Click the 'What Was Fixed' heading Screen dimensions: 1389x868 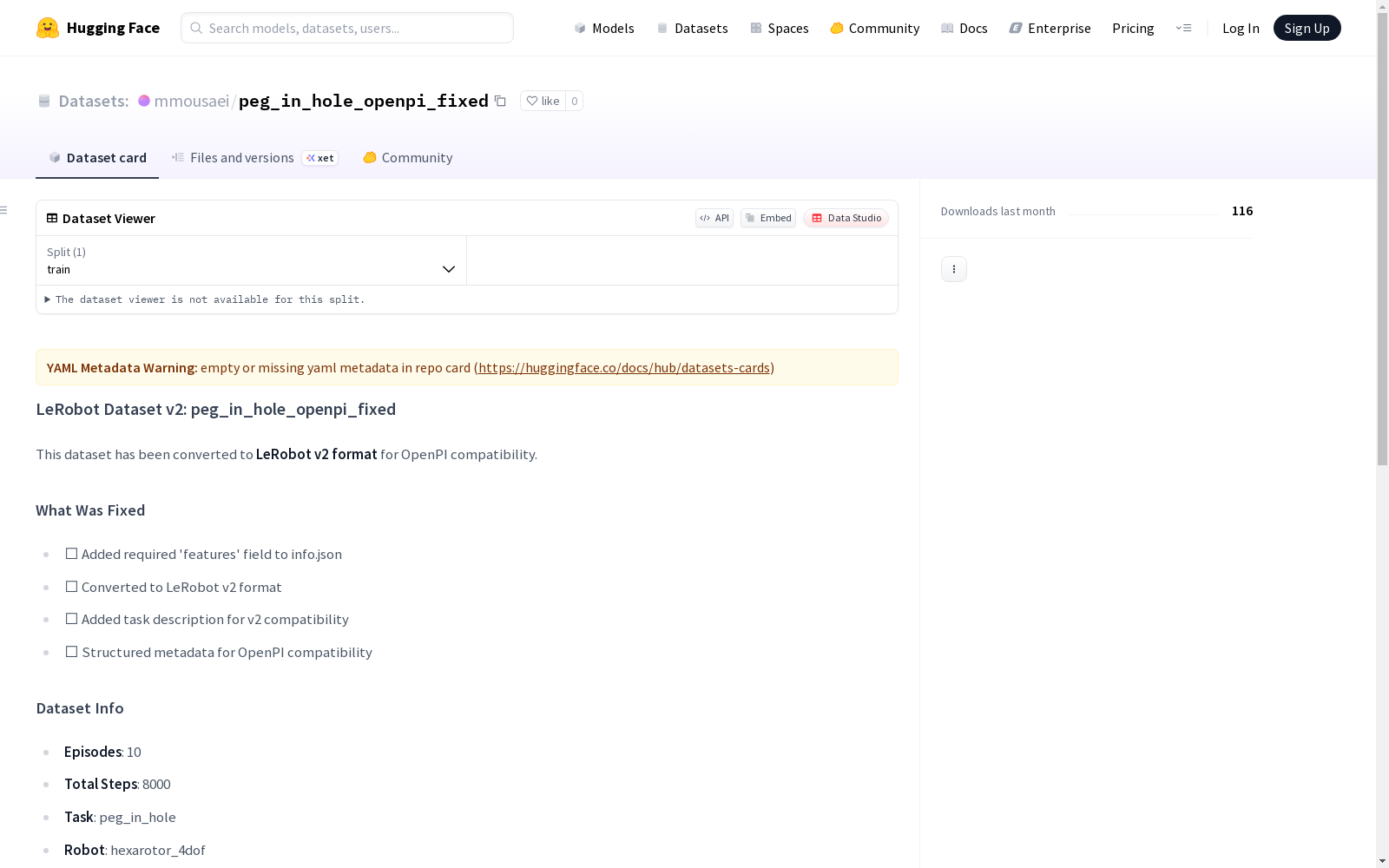click(90, 510)
